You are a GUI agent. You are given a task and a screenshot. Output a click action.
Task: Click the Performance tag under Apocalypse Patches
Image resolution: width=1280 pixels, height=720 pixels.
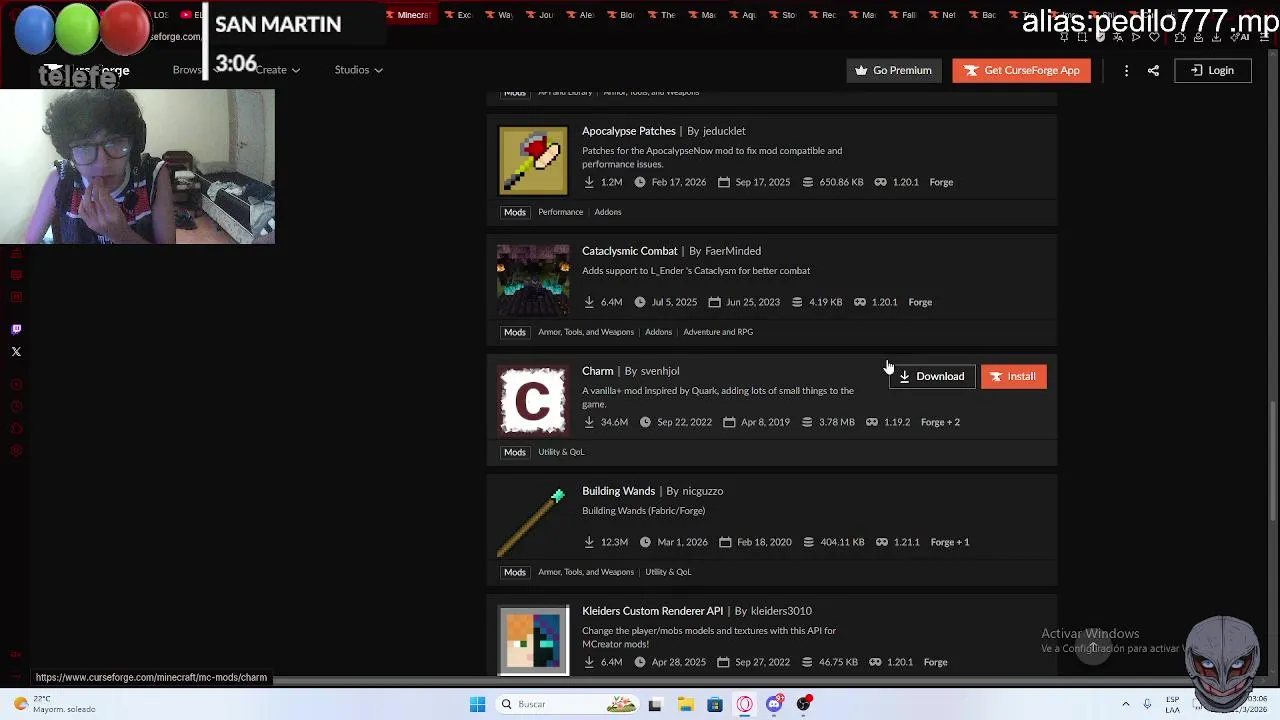560,212
